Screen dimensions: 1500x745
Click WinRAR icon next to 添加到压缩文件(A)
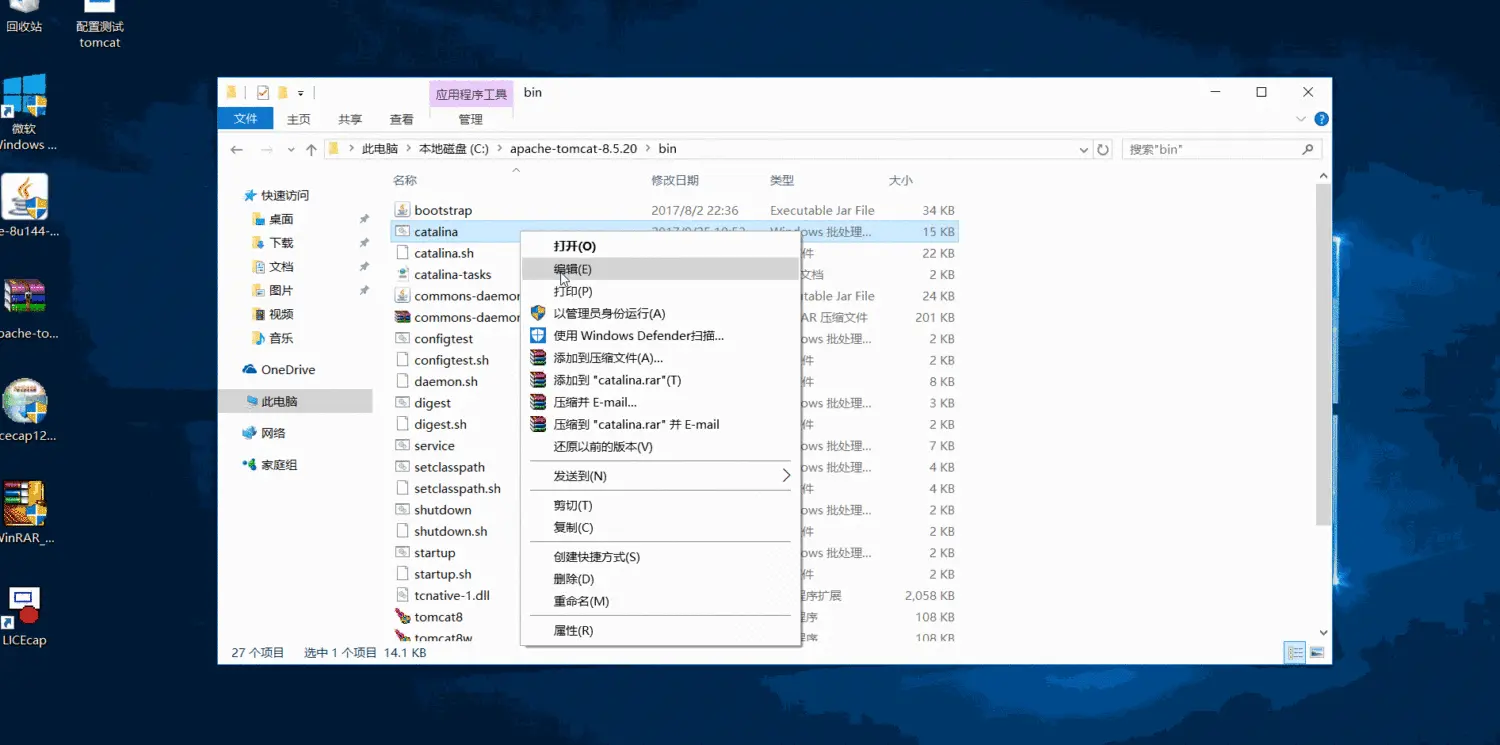(538, 358)
